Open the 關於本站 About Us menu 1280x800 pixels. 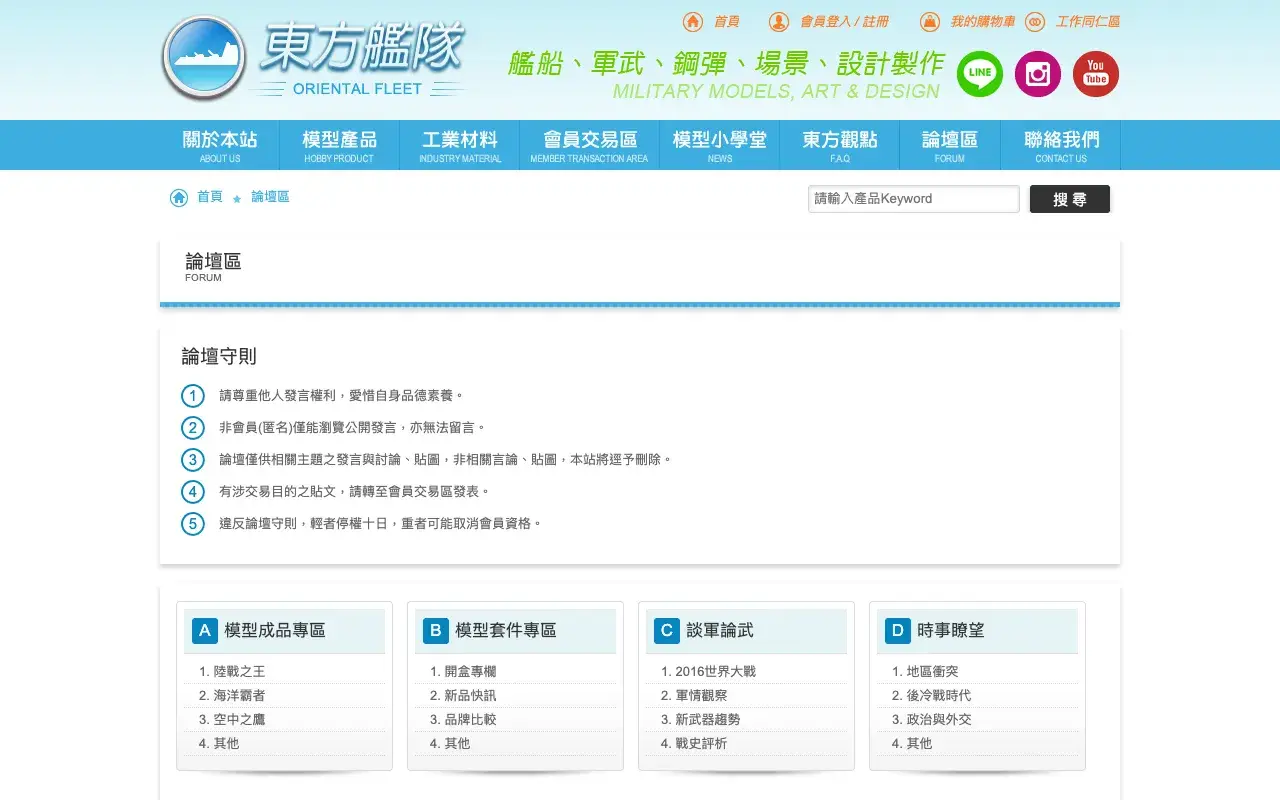tap(220, 145)
